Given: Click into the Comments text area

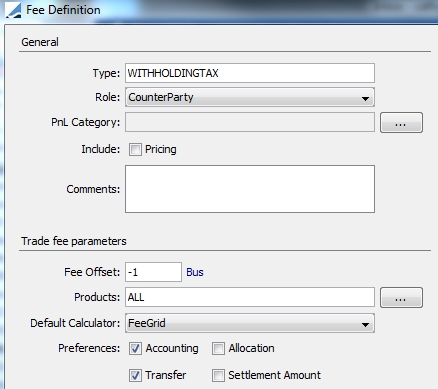Looking at the screenshot, I should point(250,189).
